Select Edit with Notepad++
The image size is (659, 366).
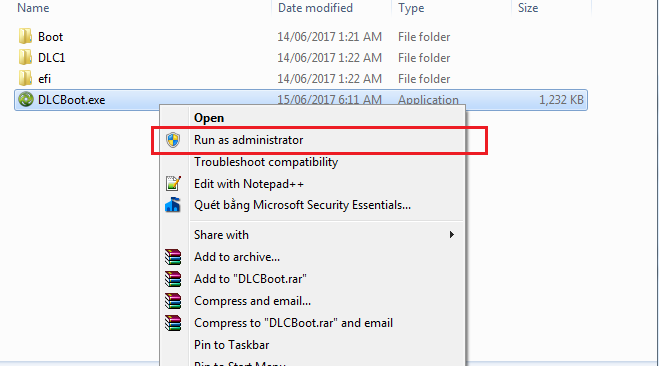click(x=249, y=184)
